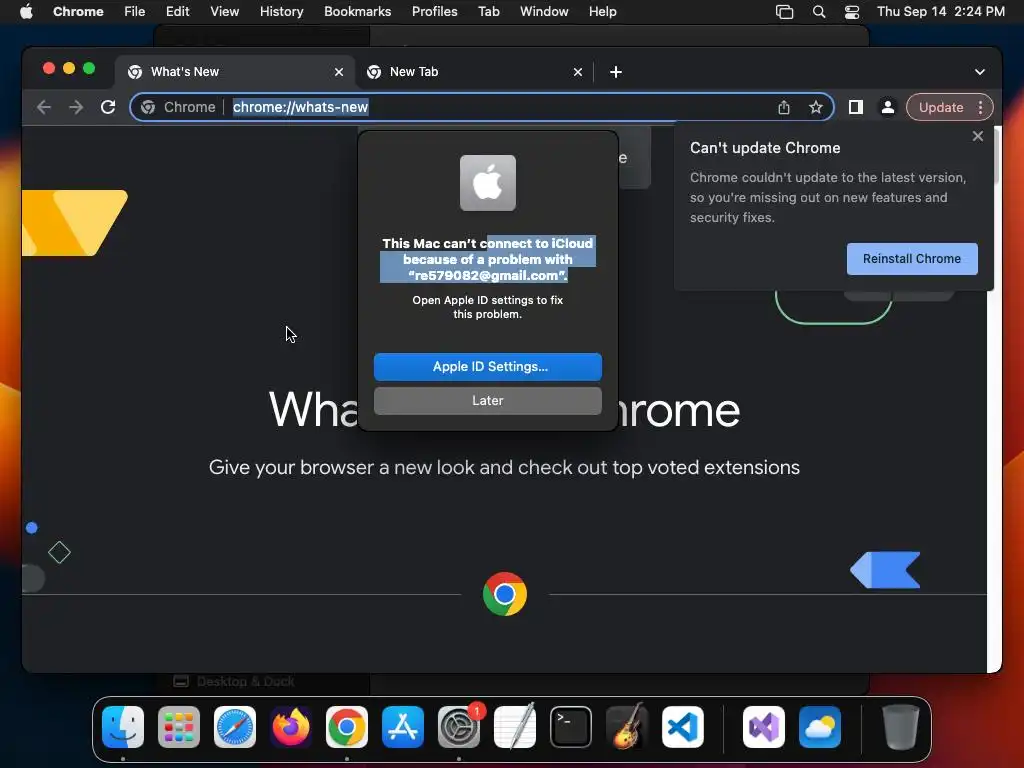Open the side panel icon
Viewport: 1024px width, 768px height.
(x=856, y=107)
